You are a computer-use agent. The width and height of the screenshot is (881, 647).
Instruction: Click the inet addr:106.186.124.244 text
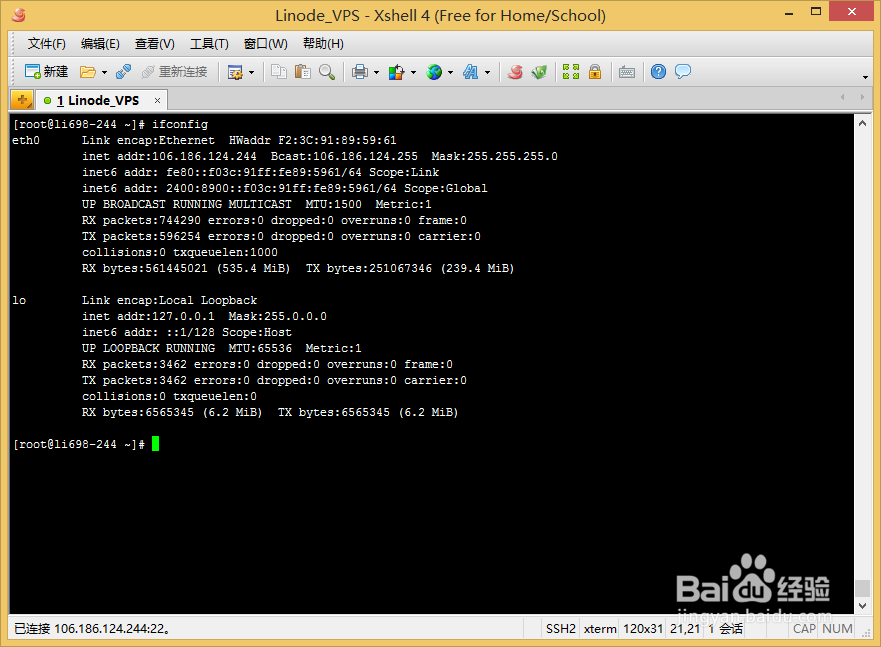coord(169,156)
